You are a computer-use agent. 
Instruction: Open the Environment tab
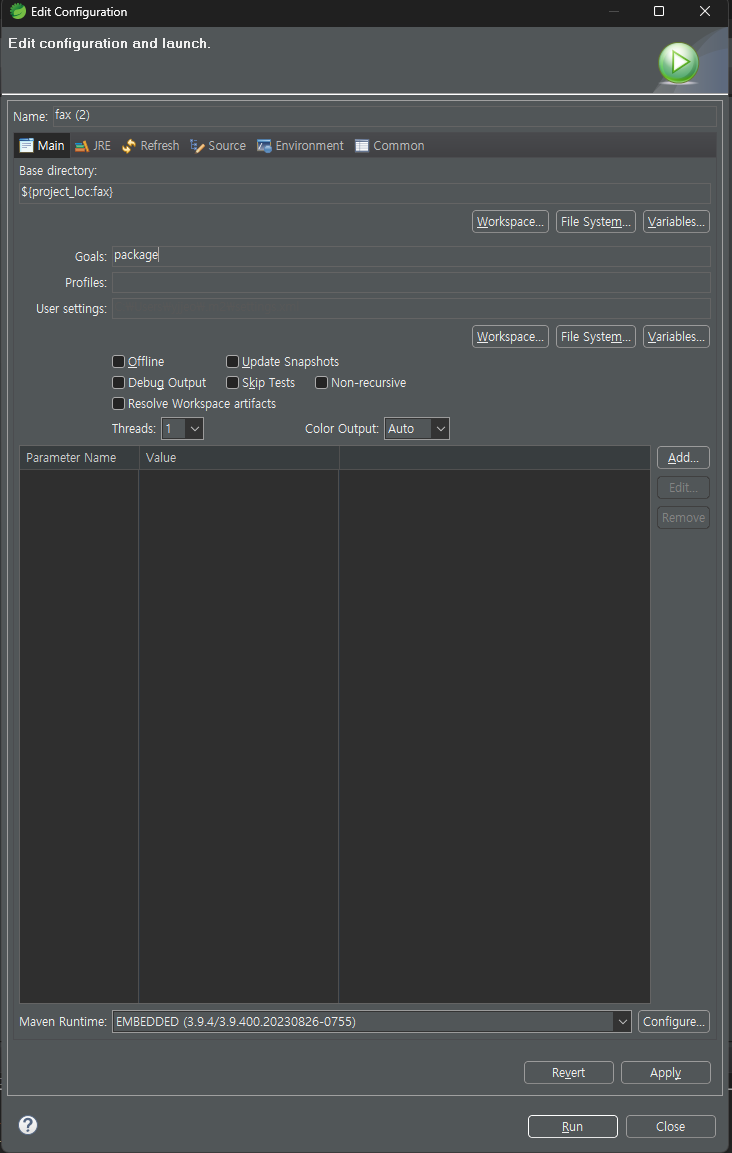click(x=300, y=146)
